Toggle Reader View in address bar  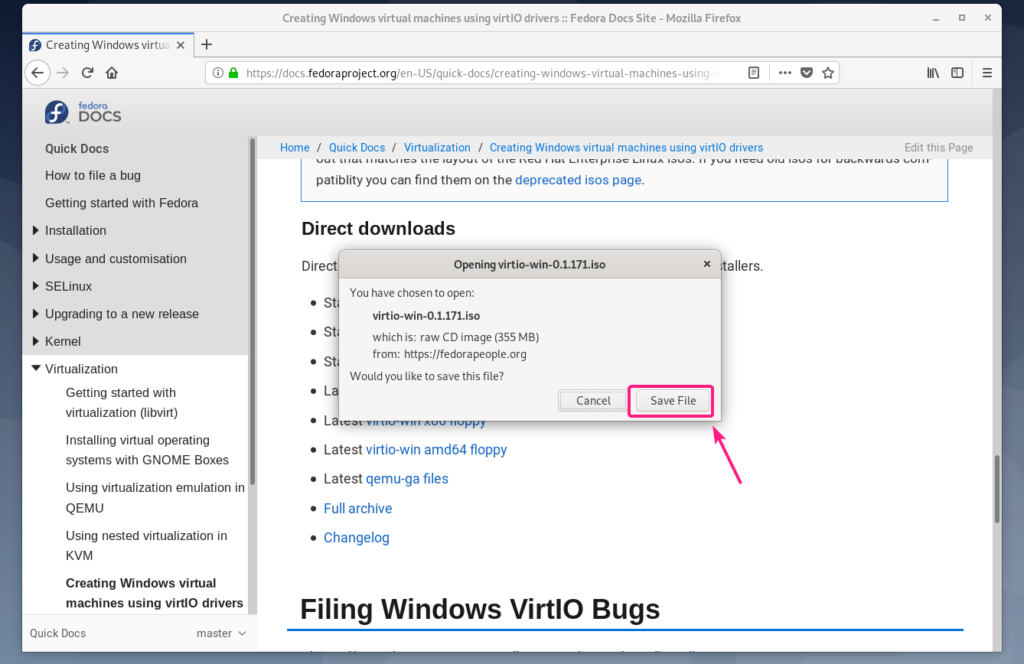(754, 72)
